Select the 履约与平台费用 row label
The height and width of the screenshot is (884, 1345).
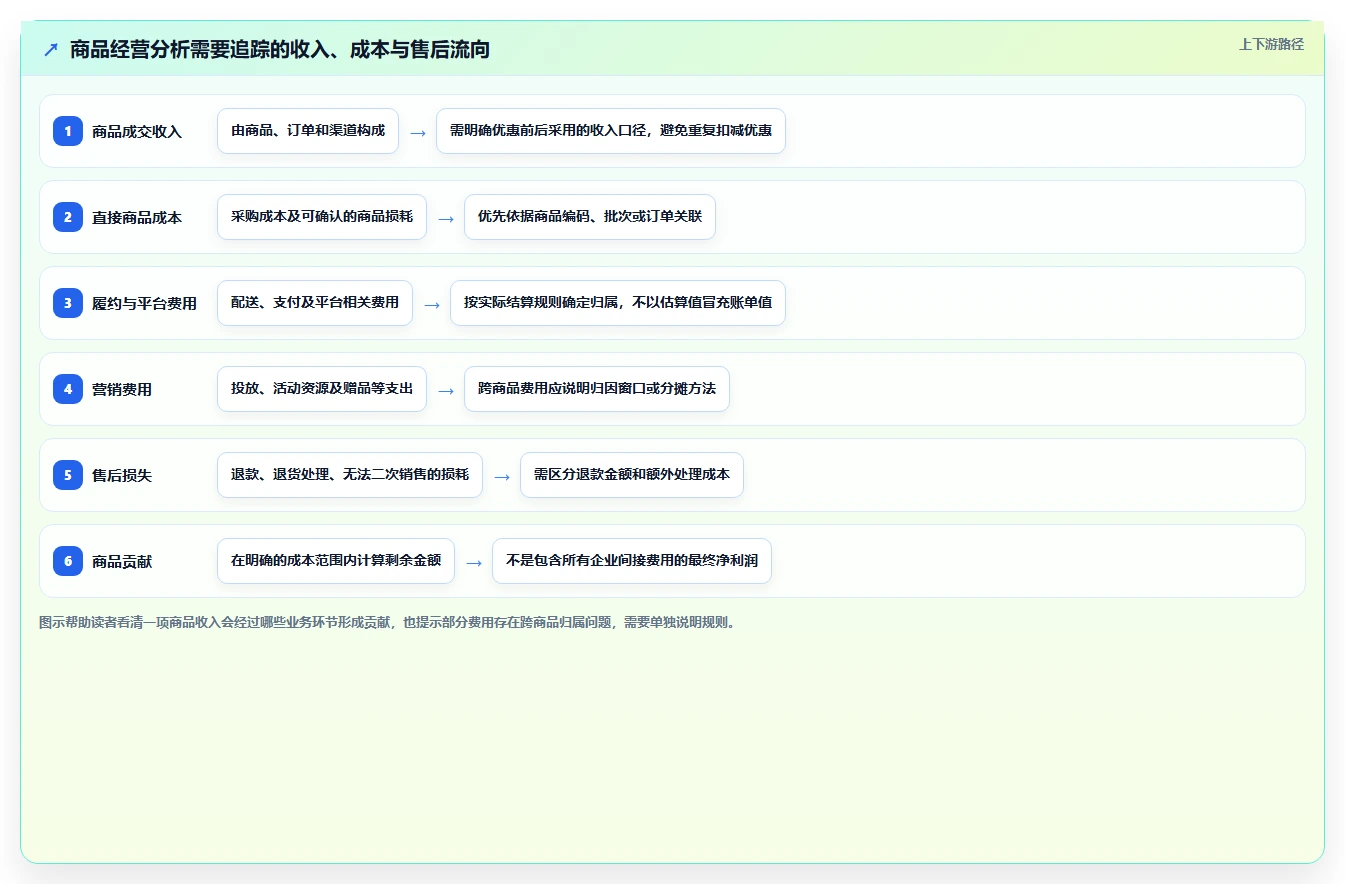[x=144, y=304]
